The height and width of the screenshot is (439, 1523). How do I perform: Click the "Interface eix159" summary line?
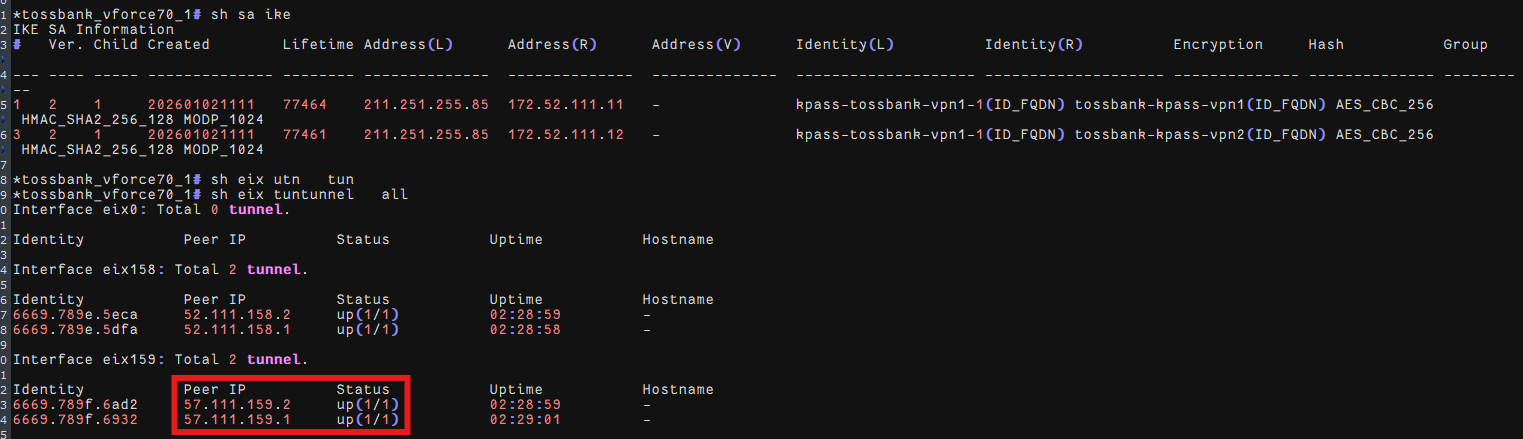coord(160,358)
